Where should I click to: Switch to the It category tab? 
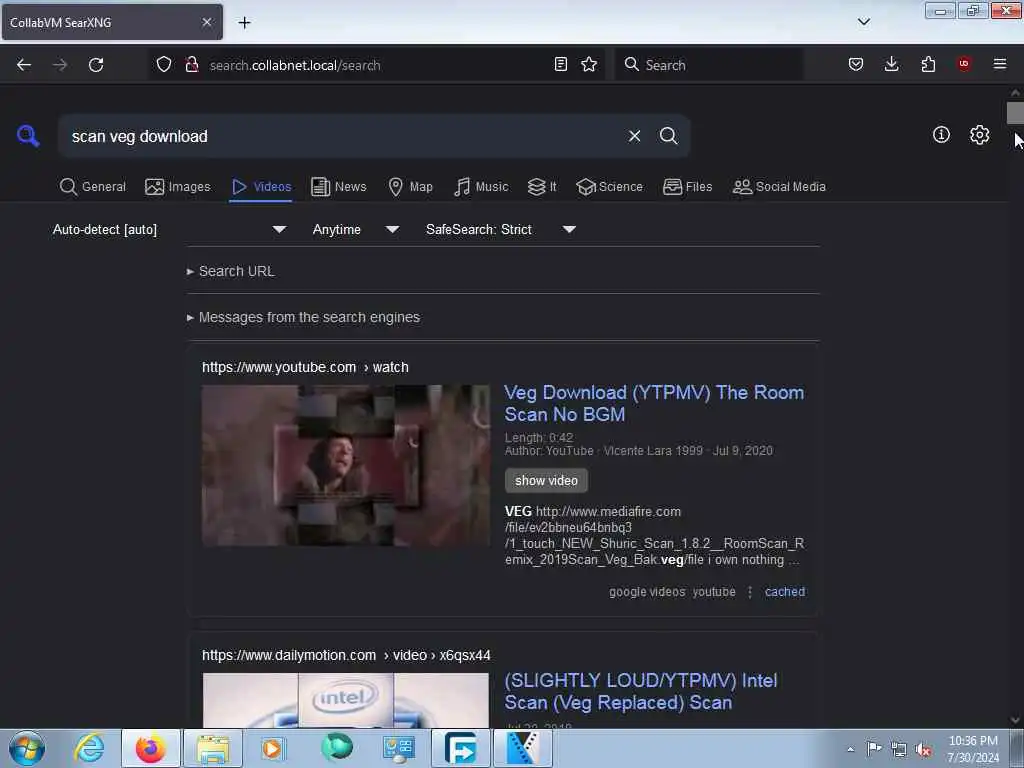click(542, 187)
